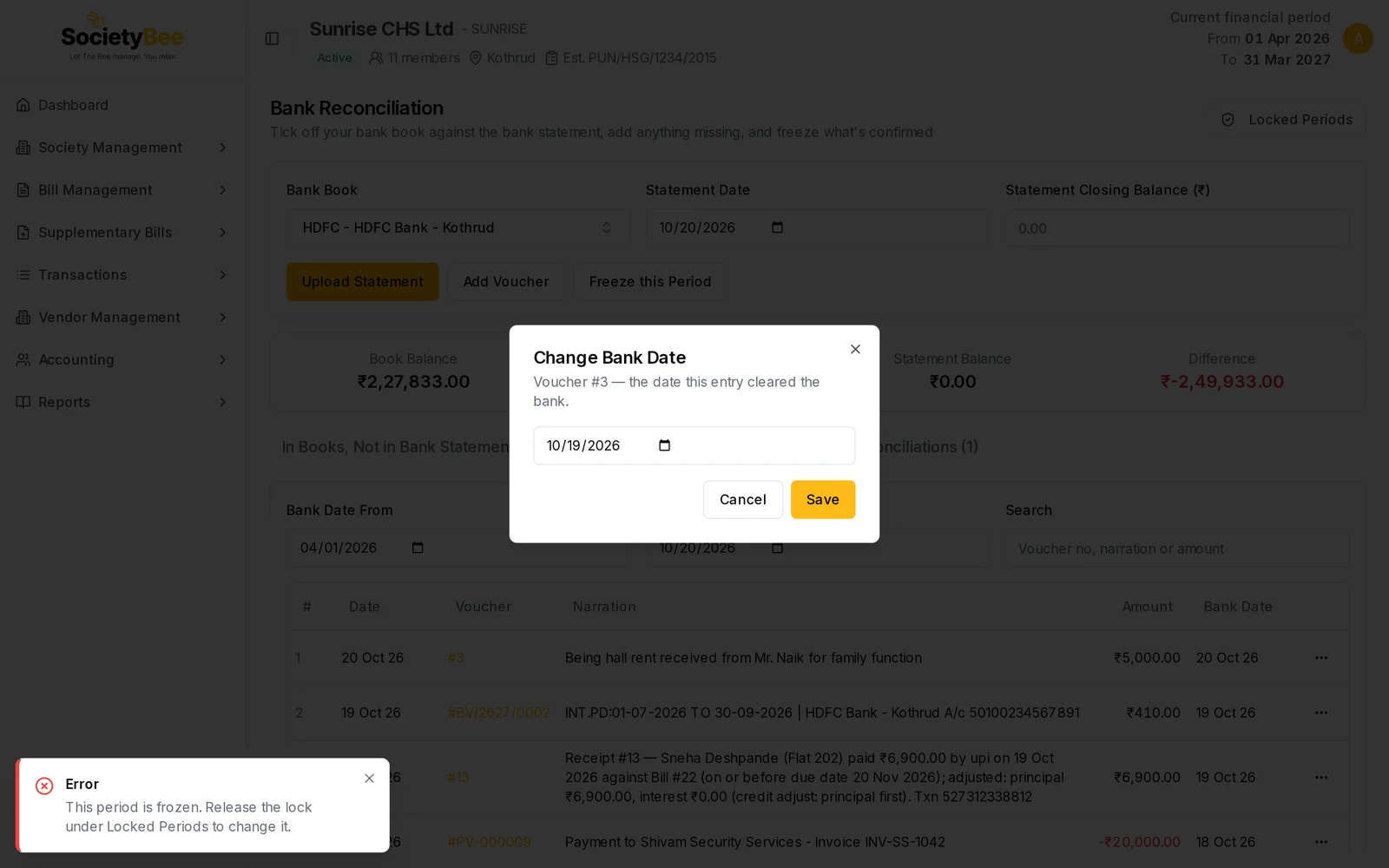Click the red error icon in toast
1389x868 pixels.
coord(44,786)
